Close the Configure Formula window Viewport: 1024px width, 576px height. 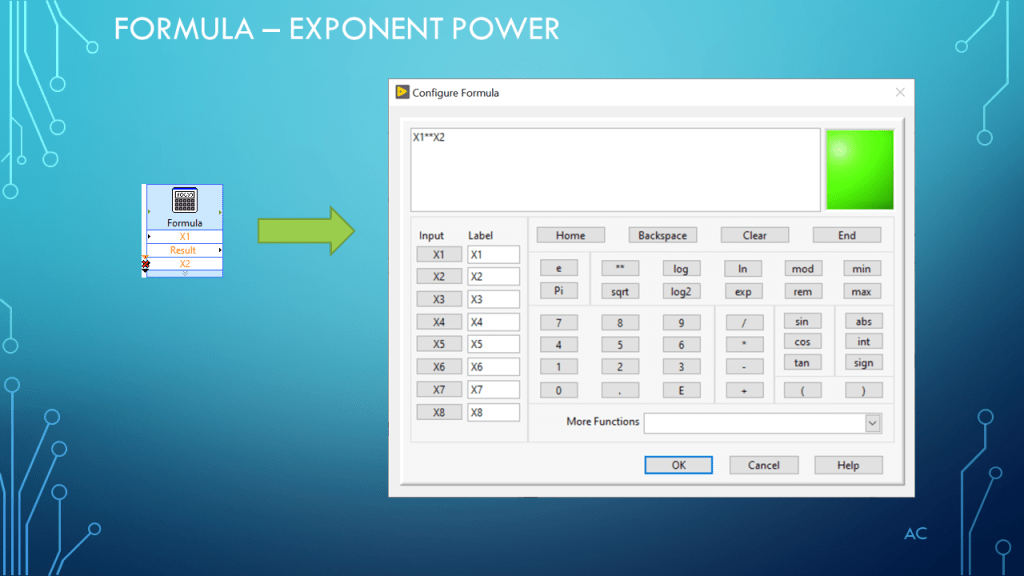899,92
